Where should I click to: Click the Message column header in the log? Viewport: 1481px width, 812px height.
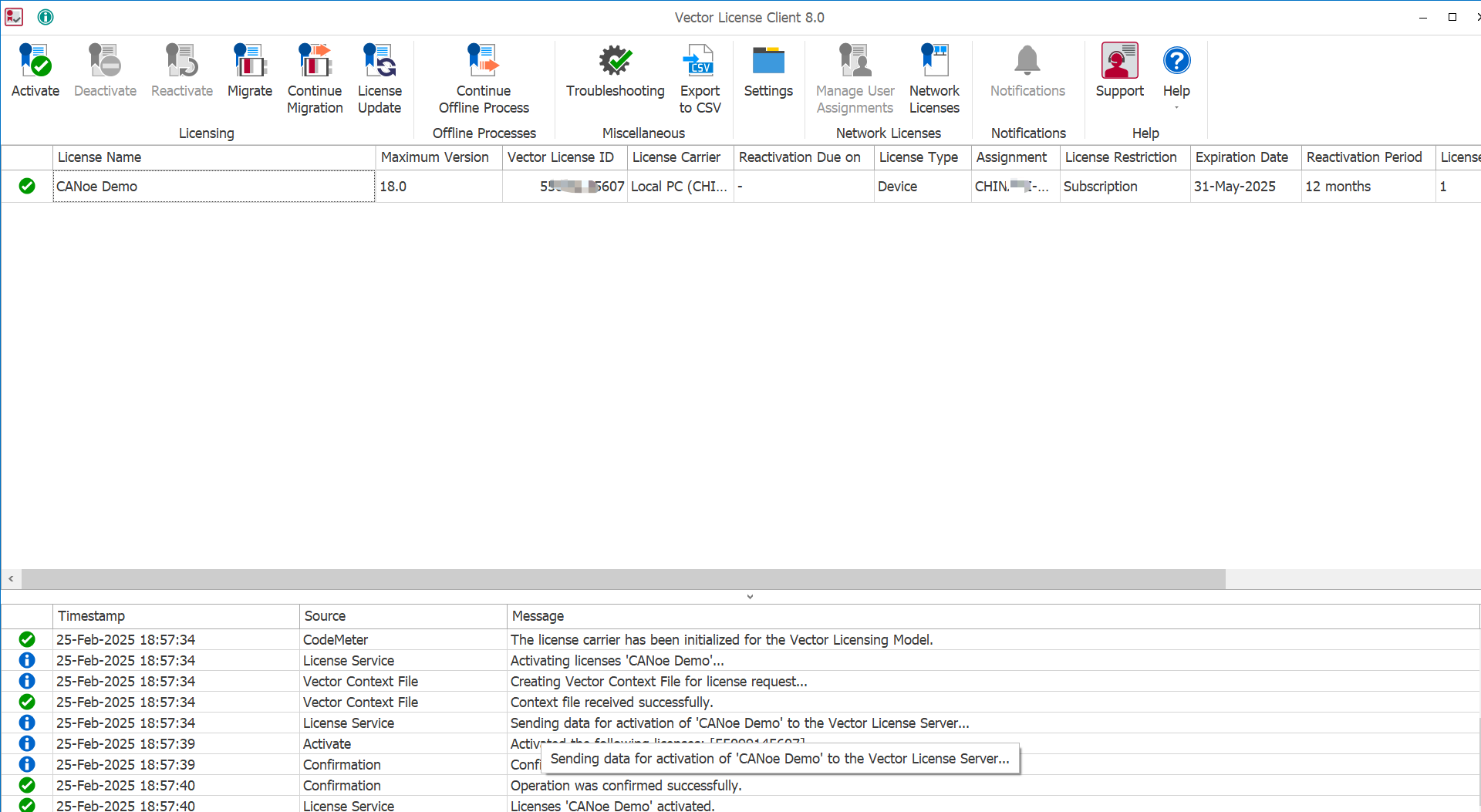coord(993,616)
